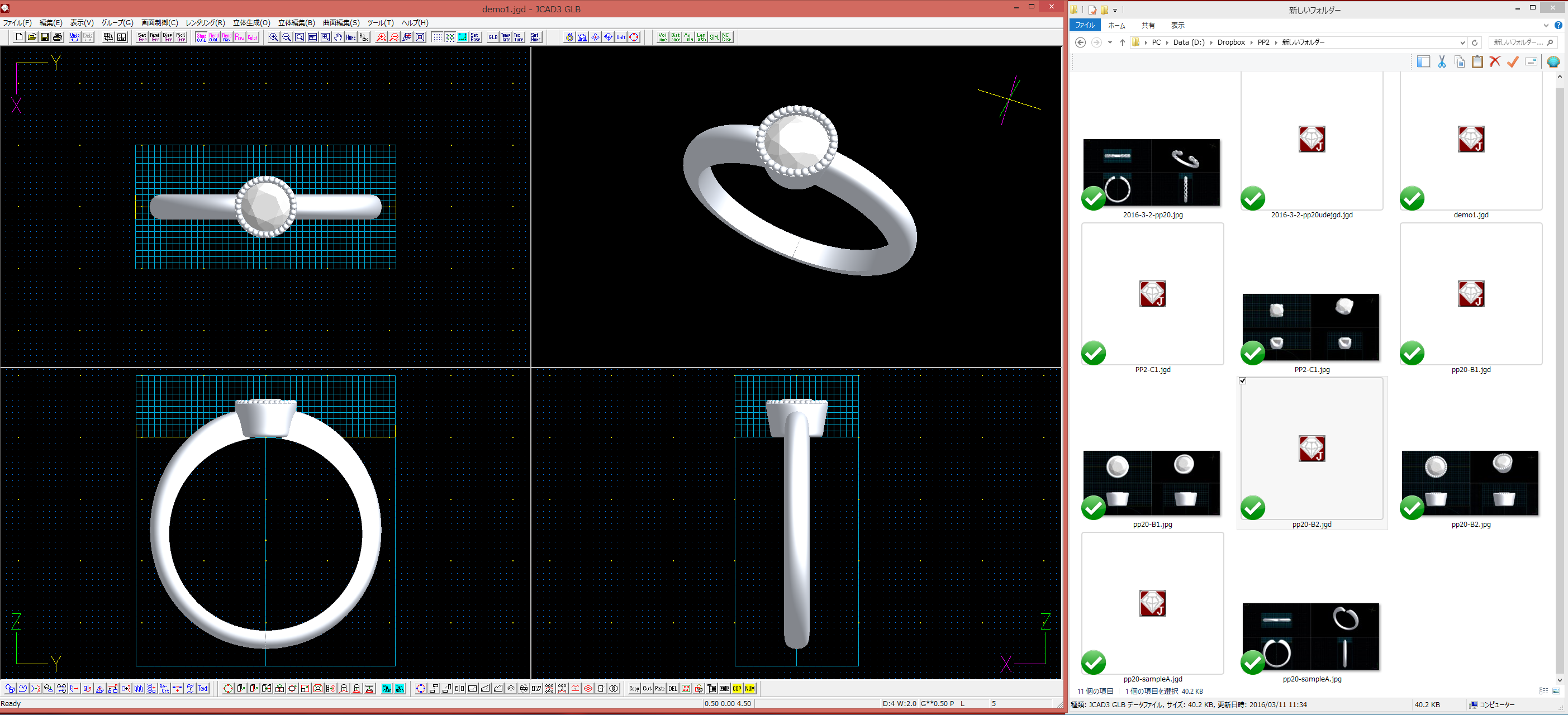Click the DEL button in bottom toolbar
This screenshot has width=1568, height=715.
(x=673, y=688)
